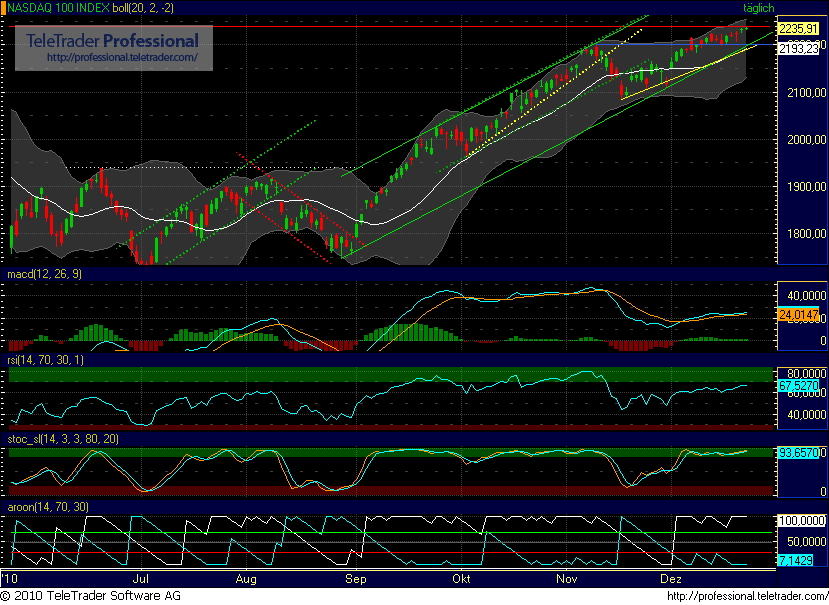Open the täglich timeframe selector
Image resolution: width=829 pixels, height=605 pixels.
click(757, 8)
